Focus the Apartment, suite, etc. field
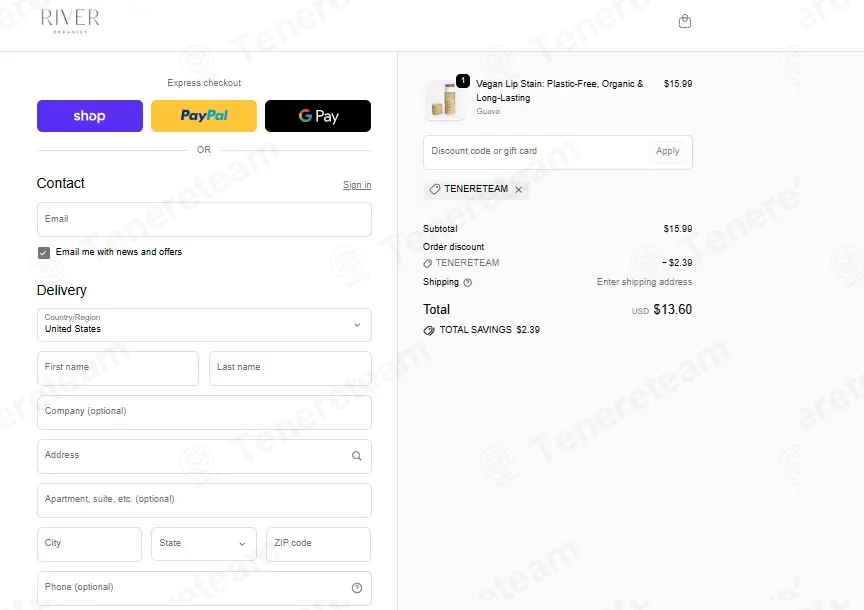 (x=204, y=500)
